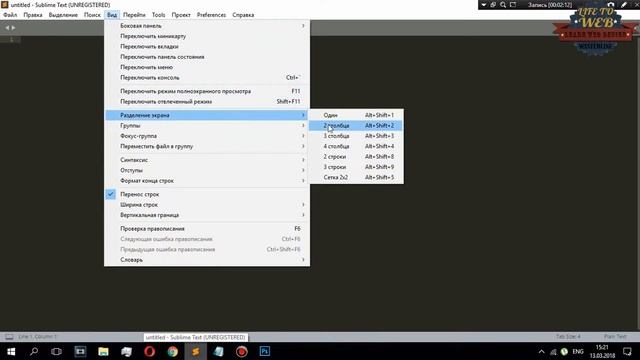Launch Opera browser from taskbar
The image size is (640, 360).
coord(149,351)
